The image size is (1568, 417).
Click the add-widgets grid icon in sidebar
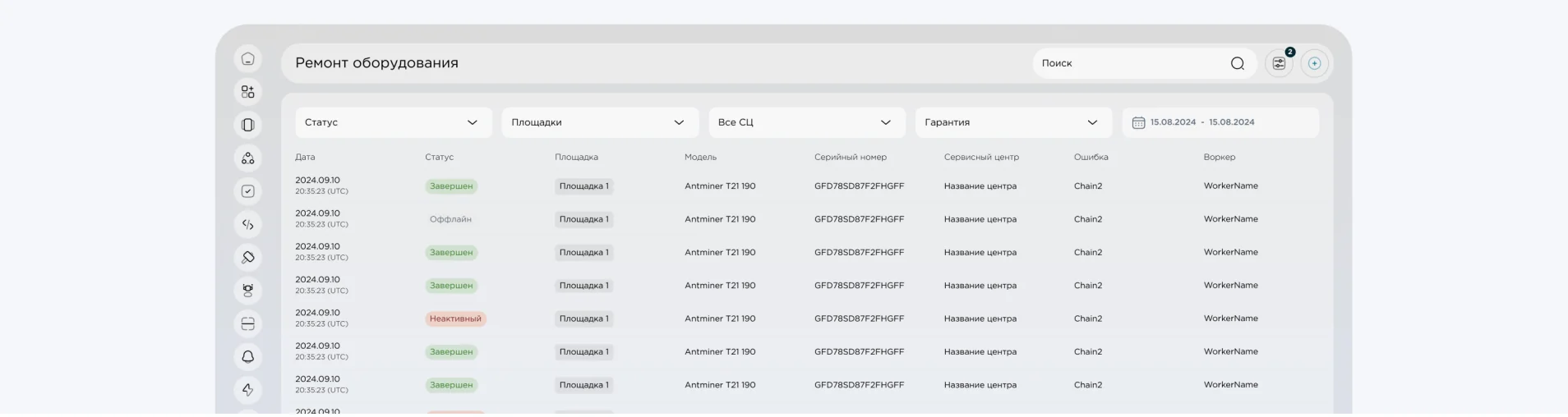(248, 92)
